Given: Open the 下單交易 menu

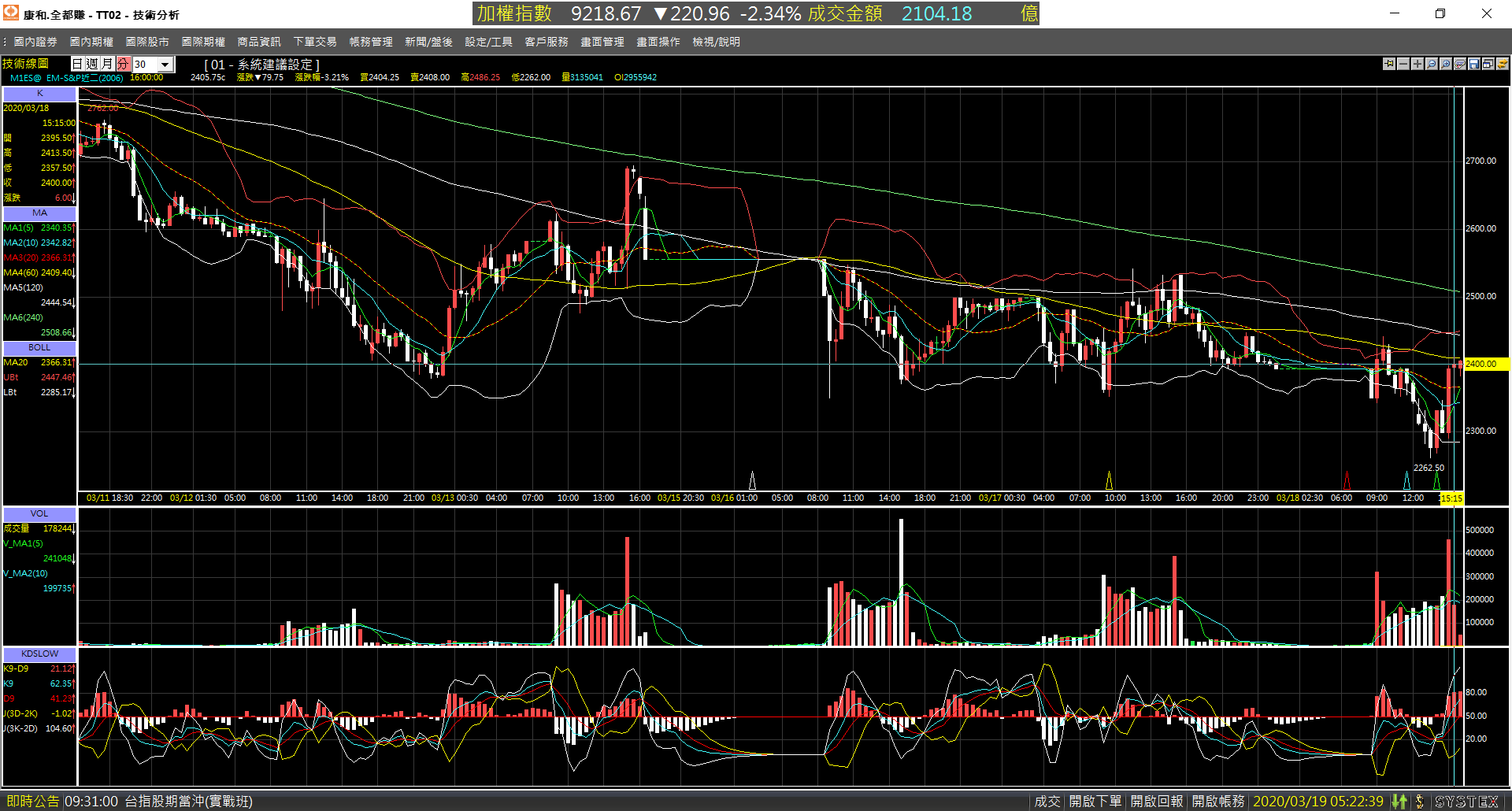Looking at the screenshot, I should point(315,42).
